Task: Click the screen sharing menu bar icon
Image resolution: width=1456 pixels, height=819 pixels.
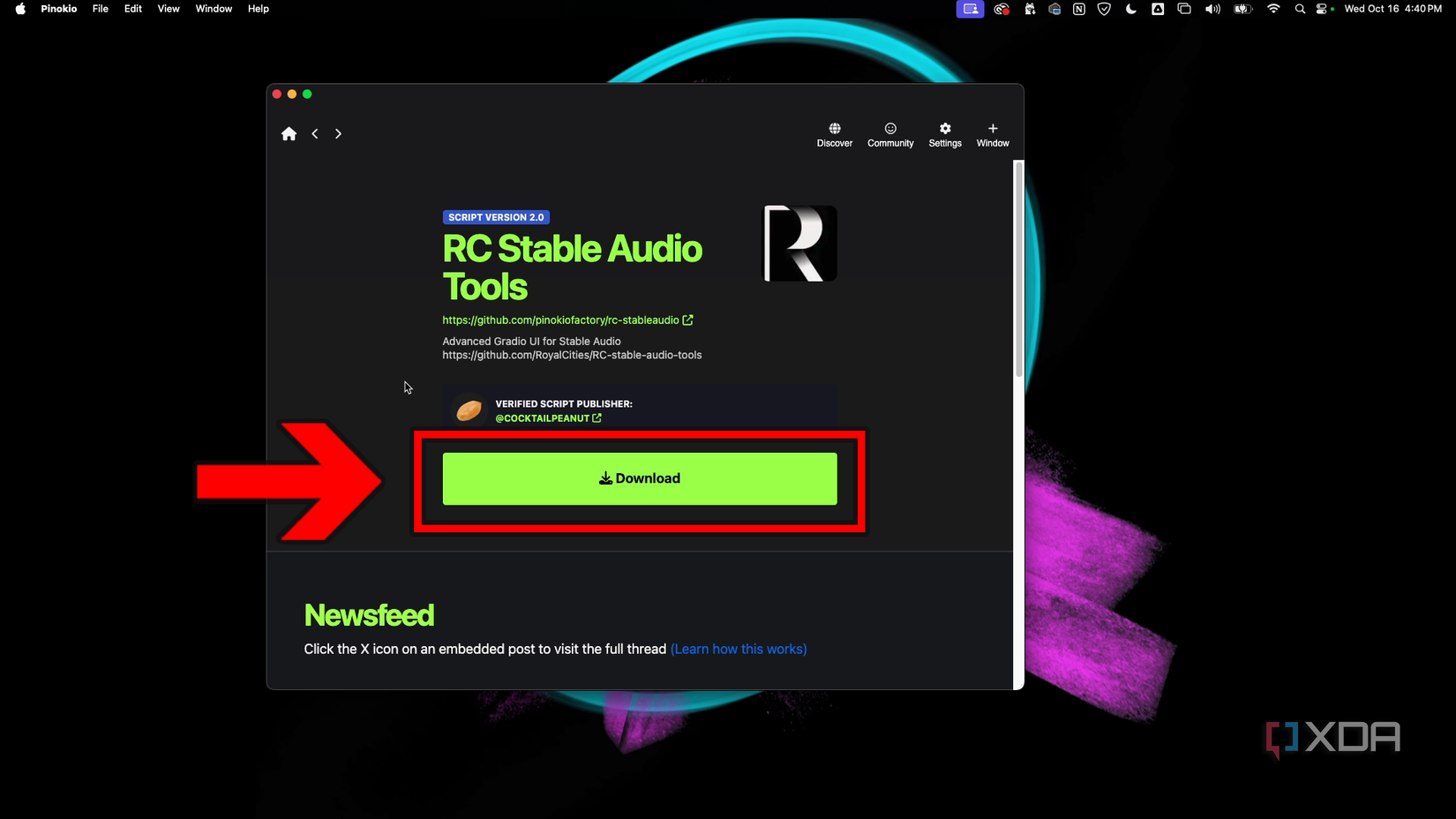Action: pos(970,9)
